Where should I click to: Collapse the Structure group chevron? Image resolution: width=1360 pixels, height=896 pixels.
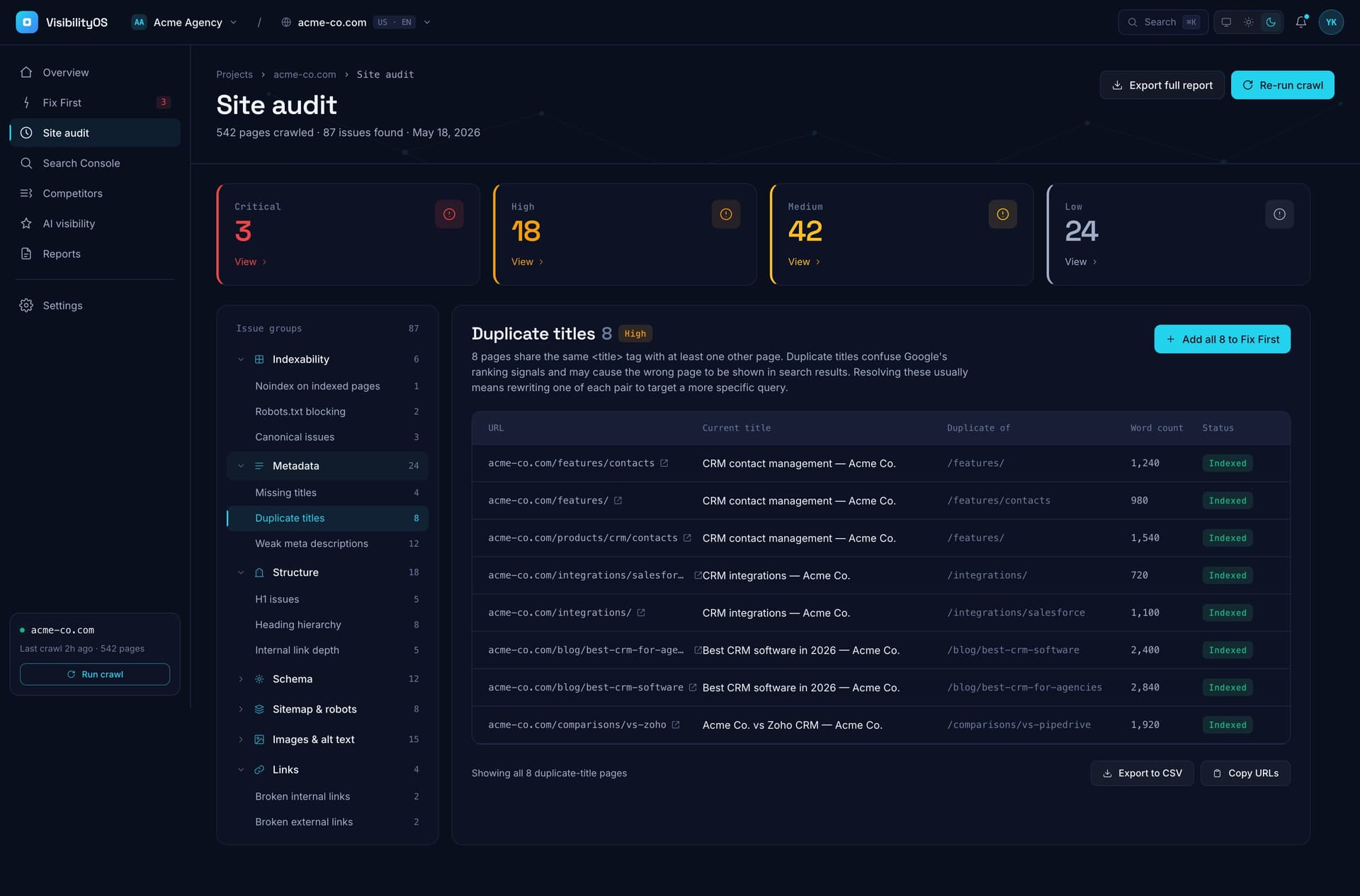click(x=241, y=572)
